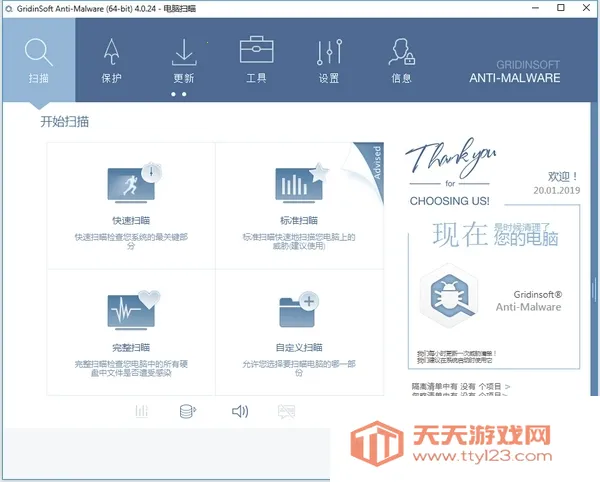Screen dimensions: 600x482
Task: Click the pagination dots under 更新
Action: (178, 94)
